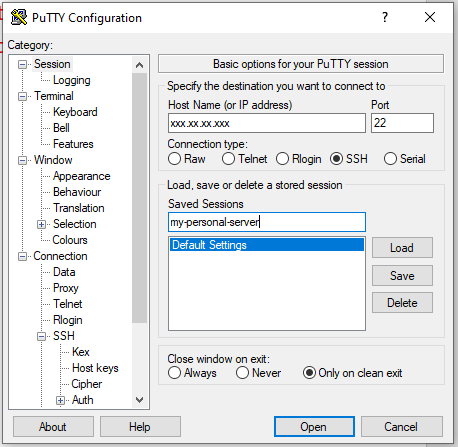
Task: Click the PuTTY icon in title bar
Action: click(x=19, y=17)
